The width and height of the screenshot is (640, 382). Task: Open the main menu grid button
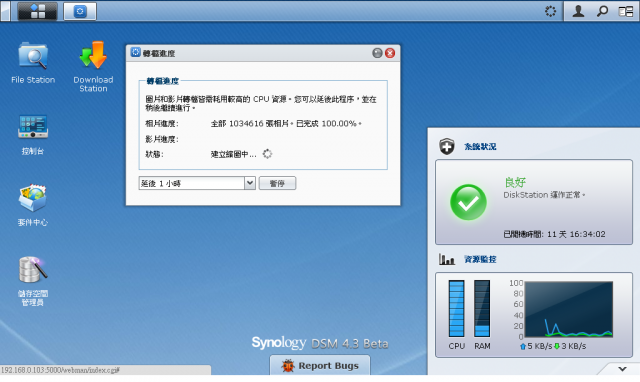coord(37,11)
